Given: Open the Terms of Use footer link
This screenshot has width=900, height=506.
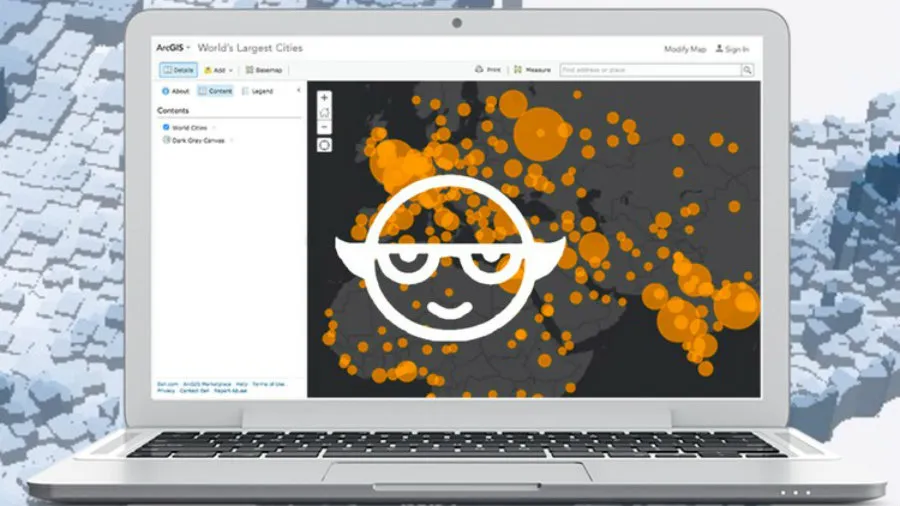Looking at the screenshot, I should pyautogui.click(x=269, y=384).
